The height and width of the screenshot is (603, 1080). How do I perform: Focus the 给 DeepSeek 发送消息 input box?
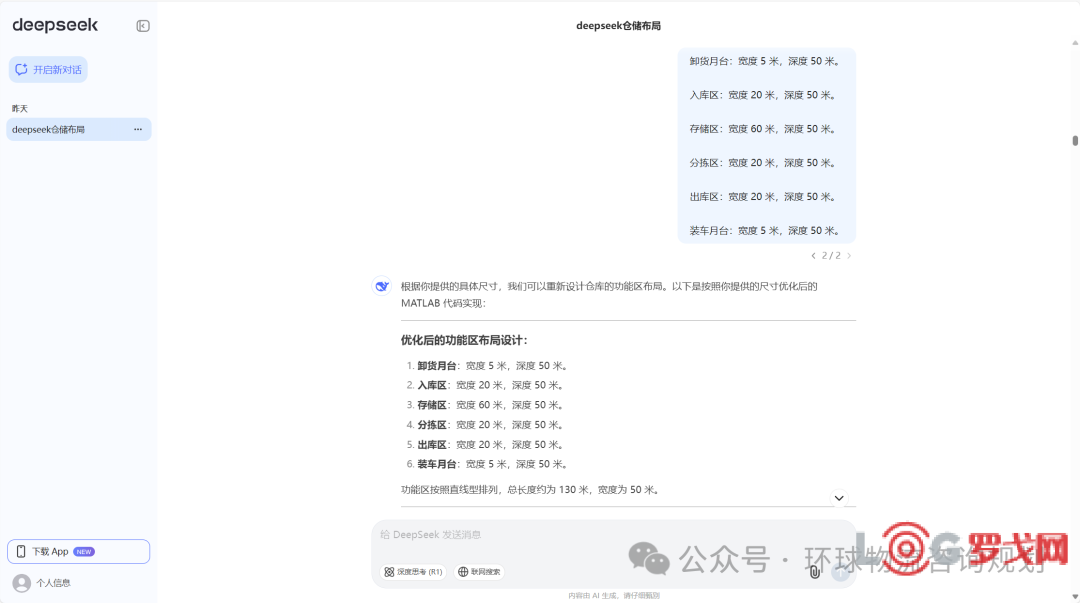click(x=600, y=535)
